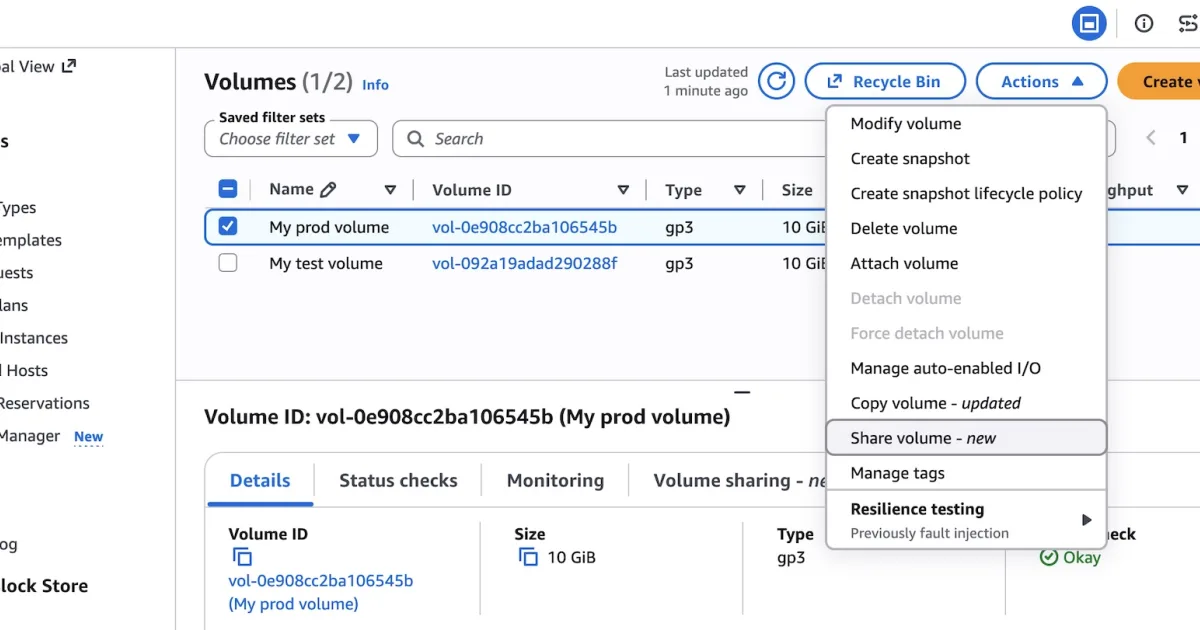Open volume link vol-0e908cc2ba106545b in table
1200x630 pixels.
[524, 227]
